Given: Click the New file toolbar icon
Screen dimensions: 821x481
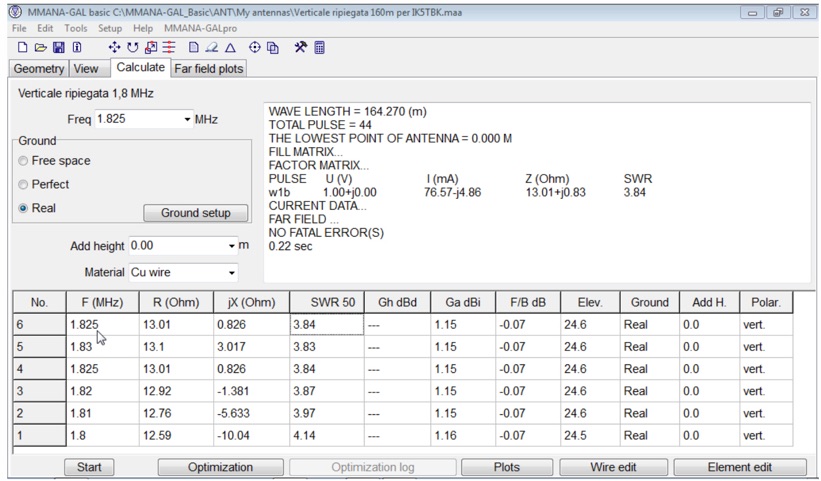Looking at the screenshot, I should [x=23, y=48].
